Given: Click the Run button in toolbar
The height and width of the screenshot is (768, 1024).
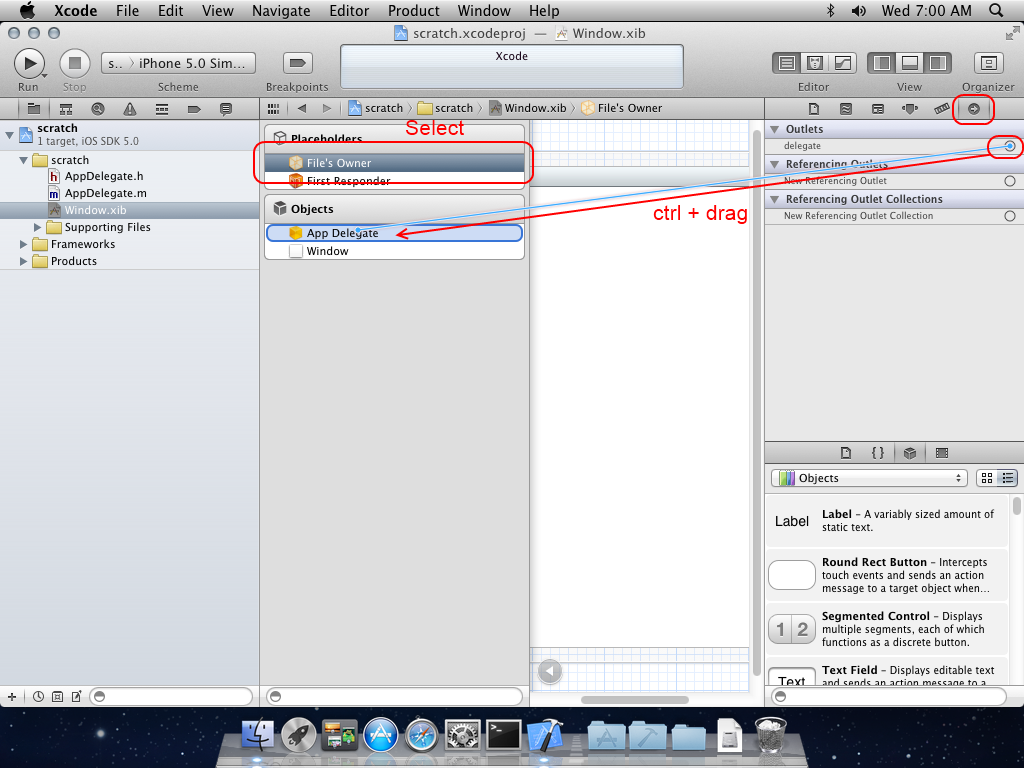Looking at the screenshot, I should tap(29, 63).
